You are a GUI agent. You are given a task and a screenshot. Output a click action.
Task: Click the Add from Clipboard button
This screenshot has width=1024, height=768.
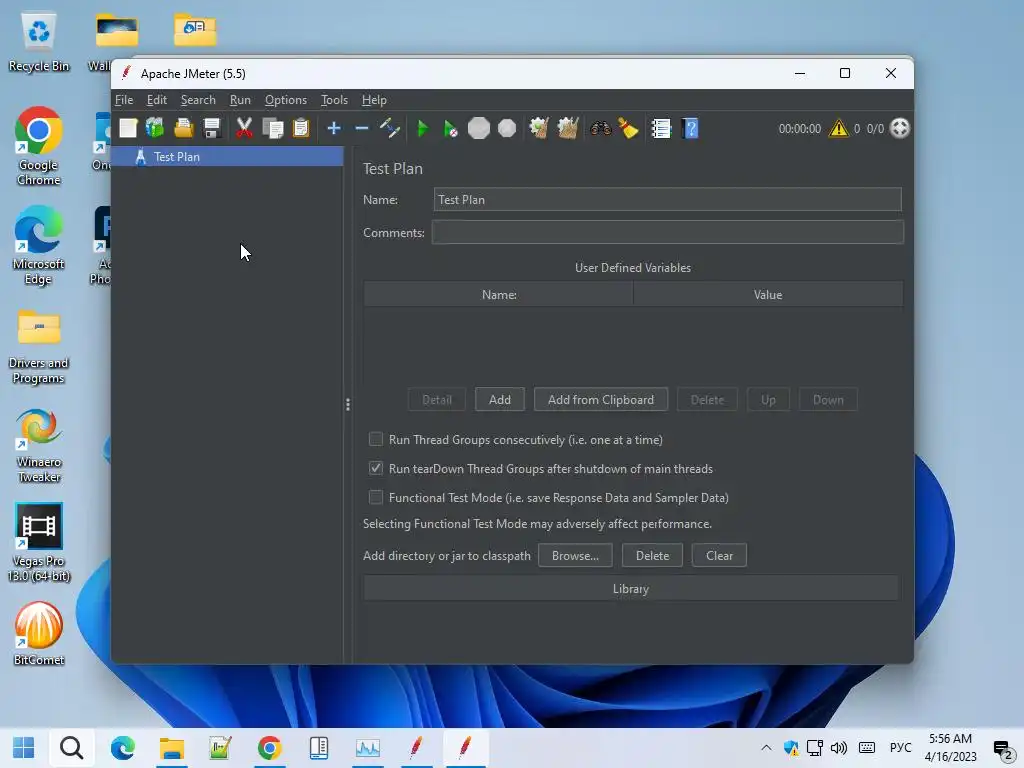(x=601, y=400)
